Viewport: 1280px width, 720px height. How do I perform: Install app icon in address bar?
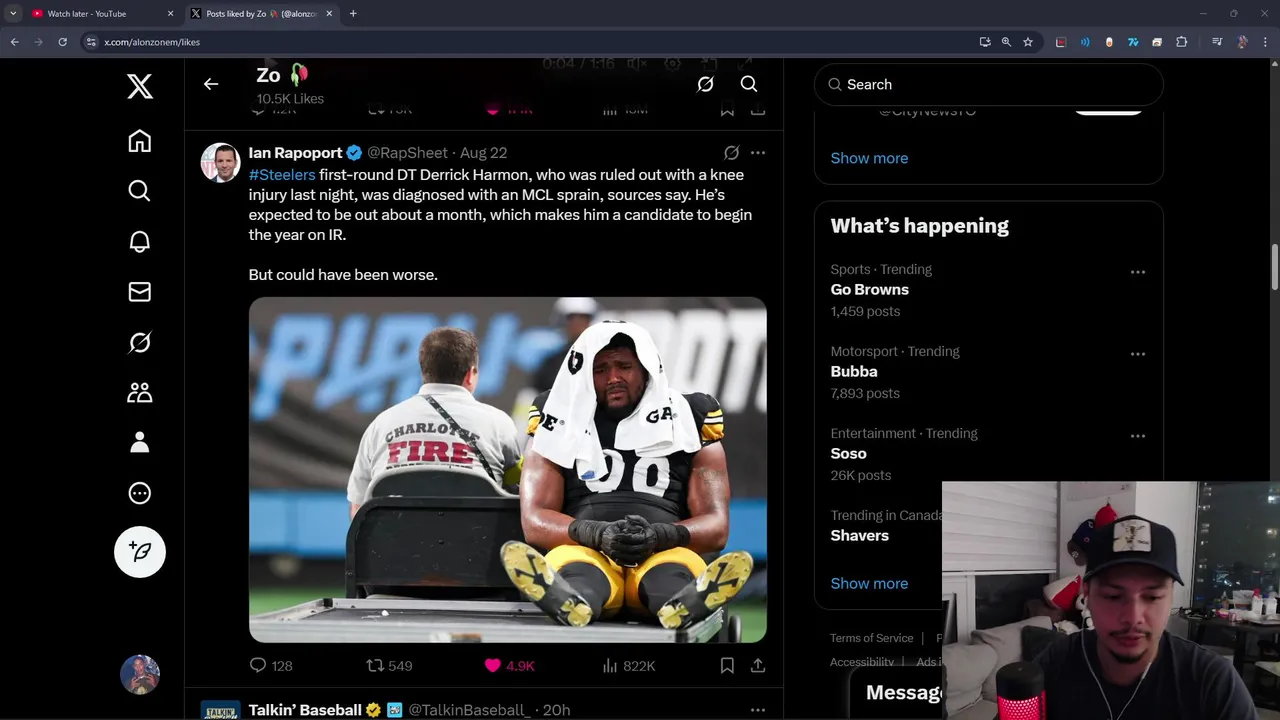point(985,42)
